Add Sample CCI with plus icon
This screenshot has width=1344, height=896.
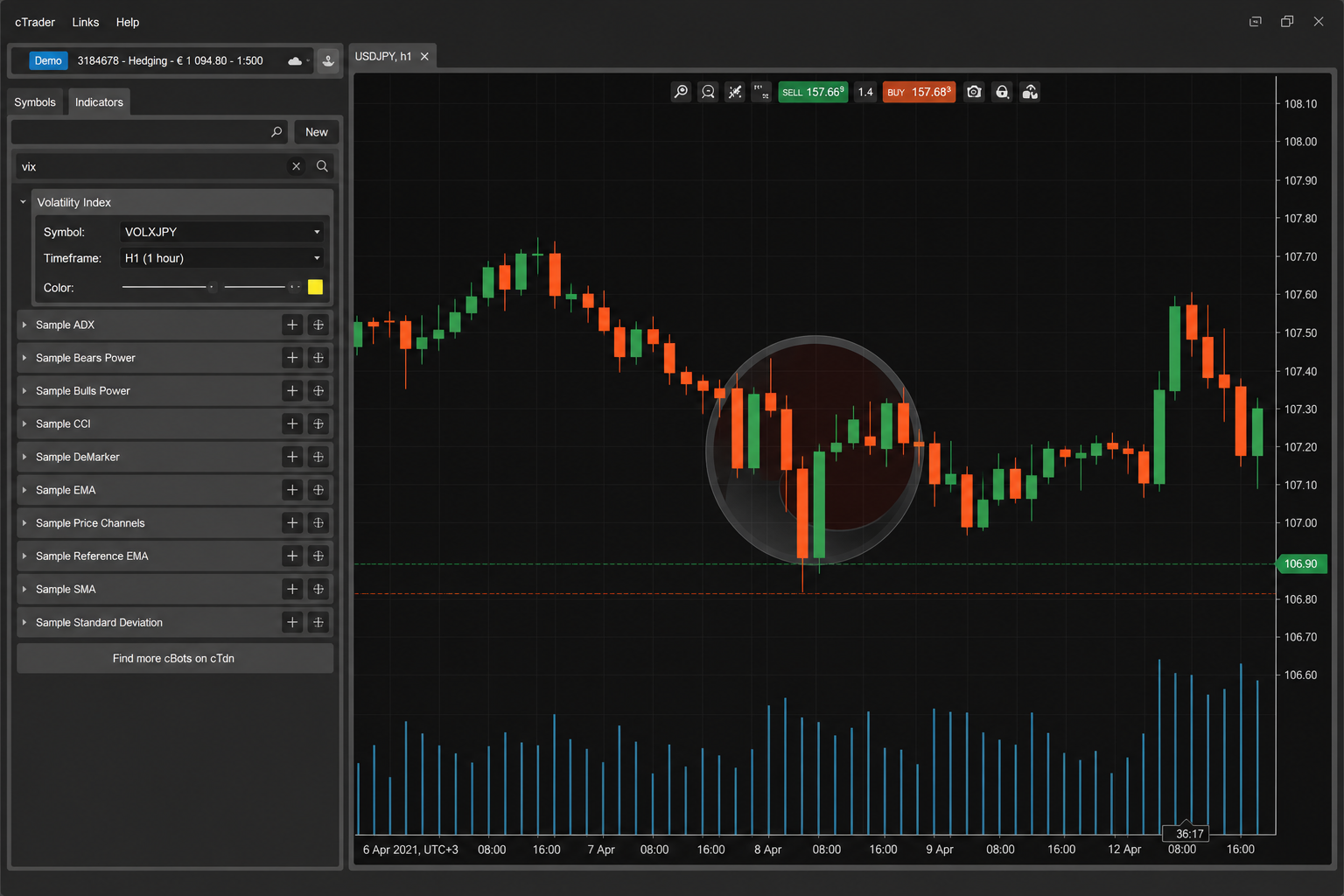292,423
